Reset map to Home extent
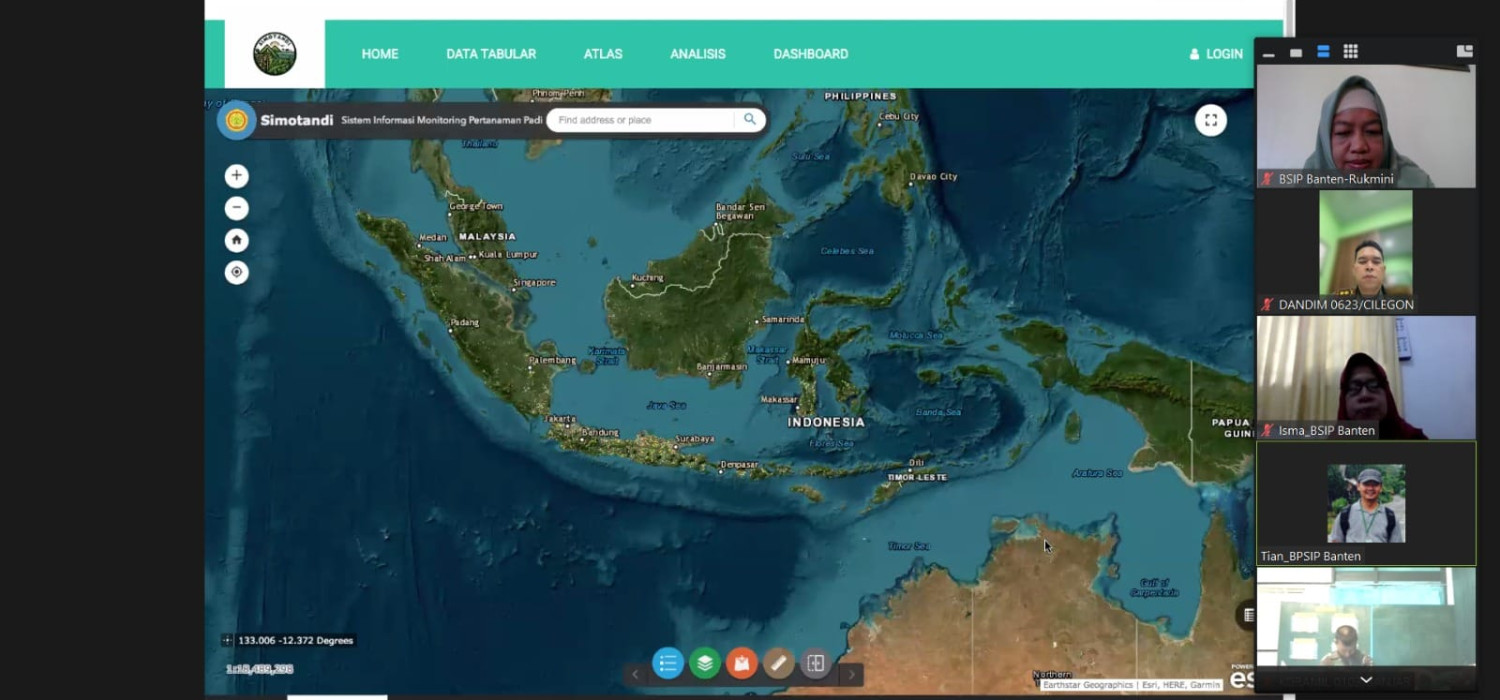This screenshot has height=700, width=1500. tap(236, 240)
